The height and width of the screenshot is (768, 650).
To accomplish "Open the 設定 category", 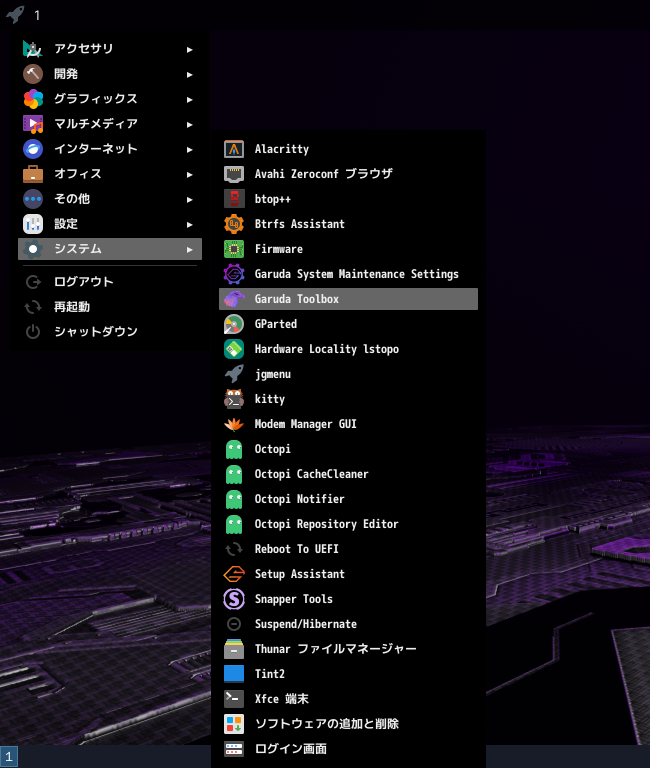I will coord(110,223).
